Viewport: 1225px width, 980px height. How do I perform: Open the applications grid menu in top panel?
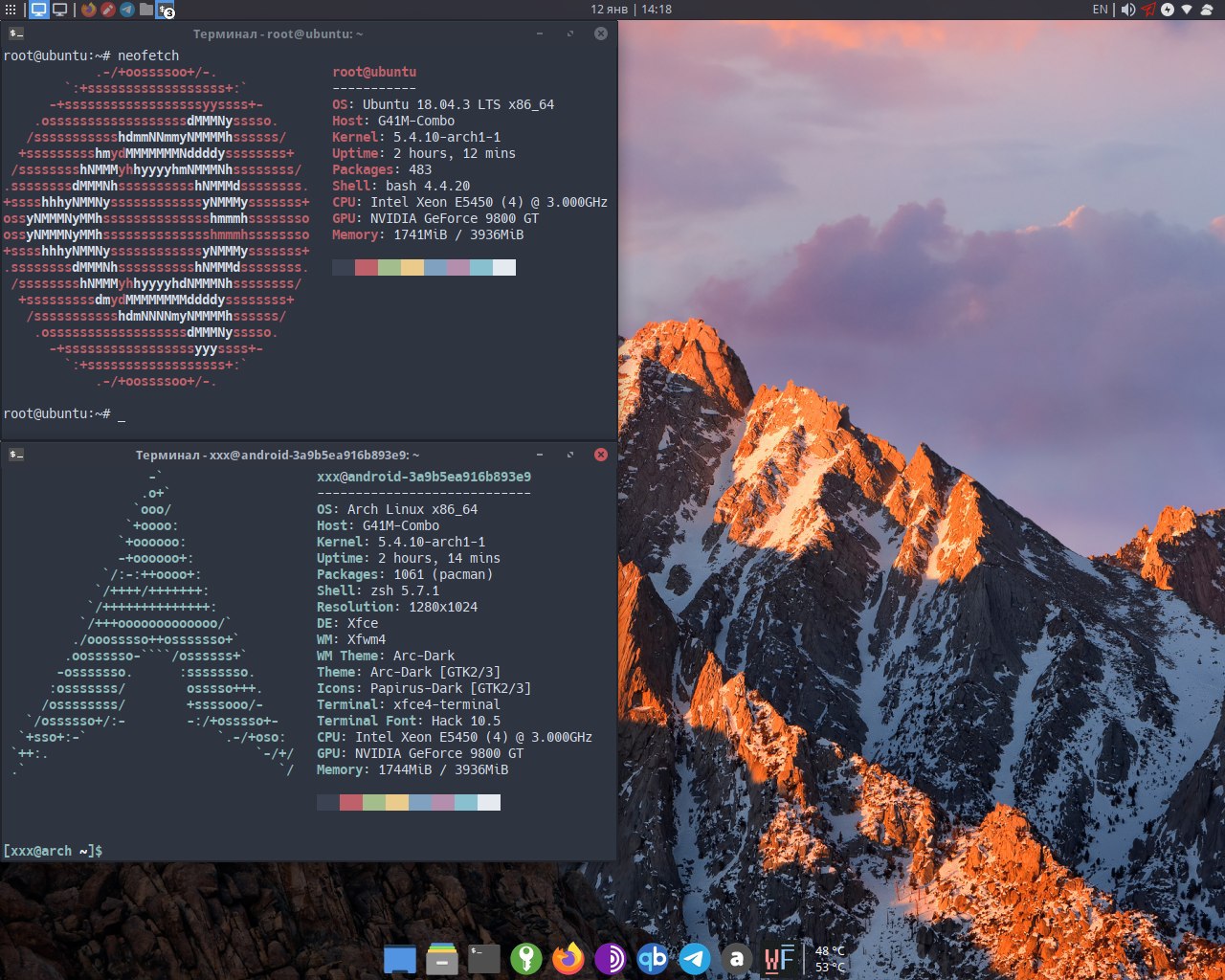click(11, 10)
